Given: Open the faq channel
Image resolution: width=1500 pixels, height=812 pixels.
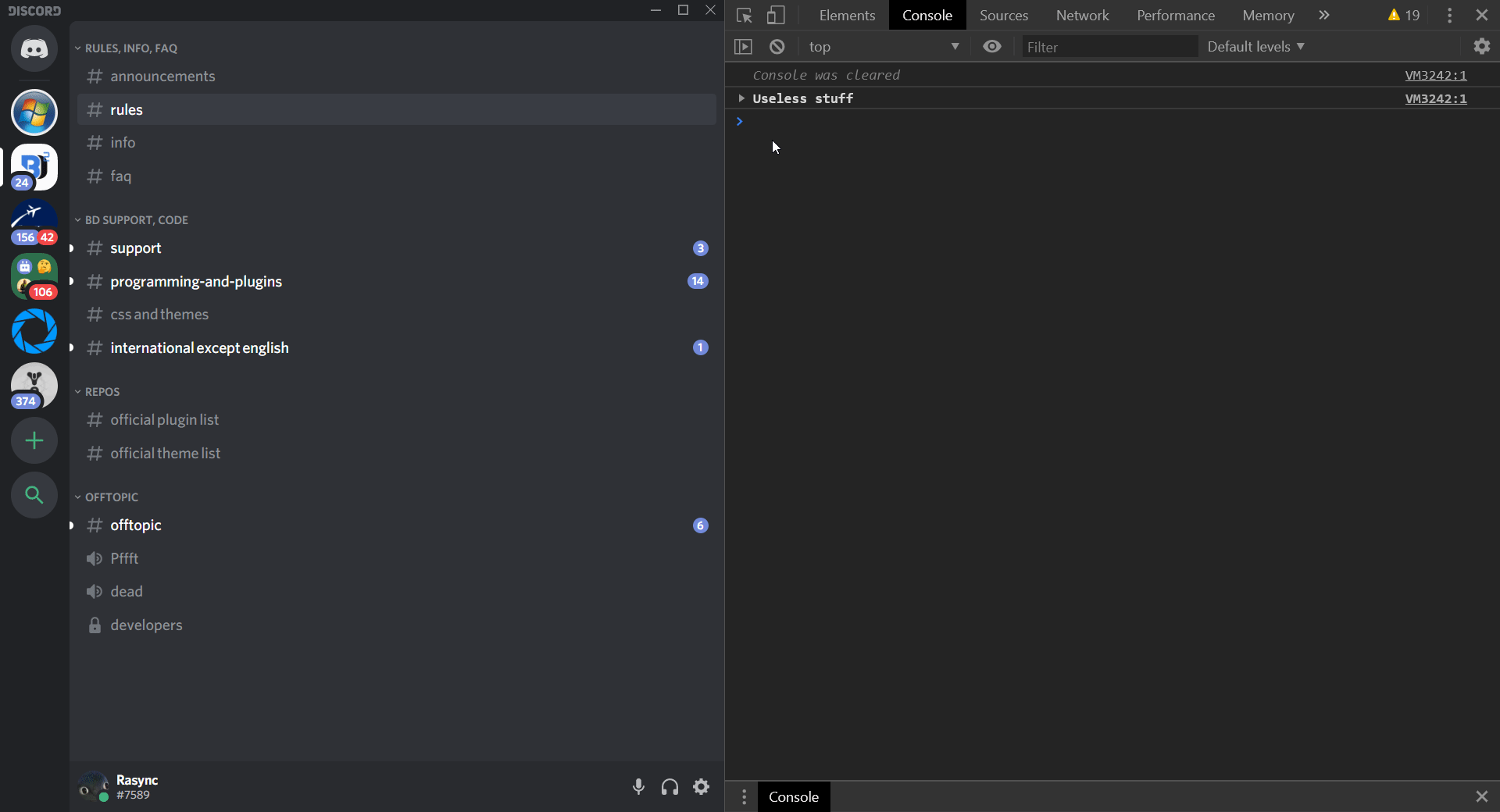Looking at the screenshot, I should click(x=397, y=176).
